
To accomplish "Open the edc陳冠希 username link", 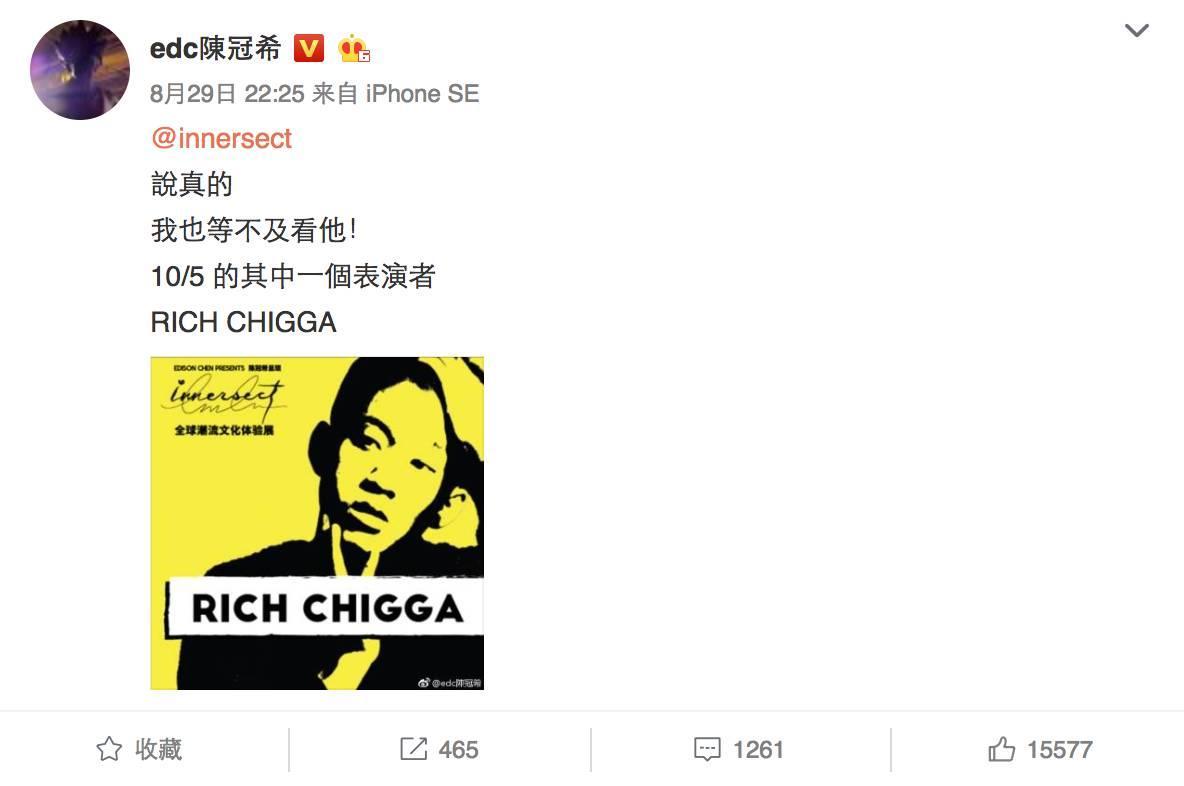I will pyautogui.click(x=215, y=48).
